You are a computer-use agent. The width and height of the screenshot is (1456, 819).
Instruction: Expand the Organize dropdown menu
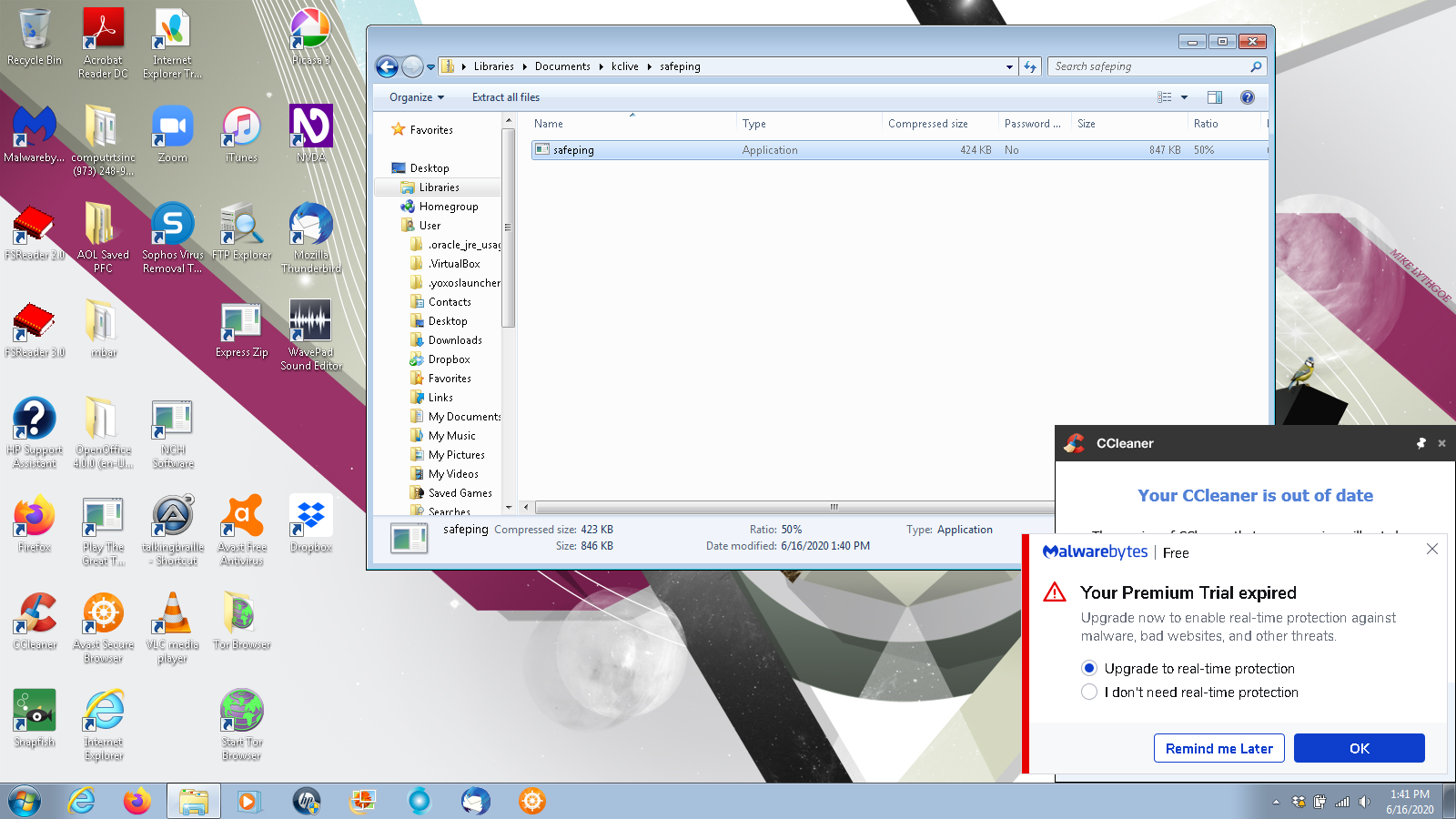(417, 97)
